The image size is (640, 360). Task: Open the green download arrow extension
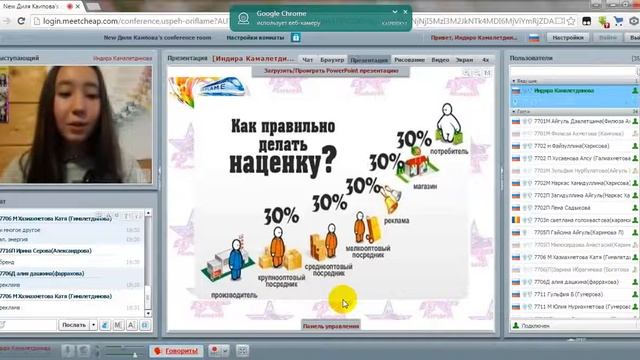pos(603,21)
